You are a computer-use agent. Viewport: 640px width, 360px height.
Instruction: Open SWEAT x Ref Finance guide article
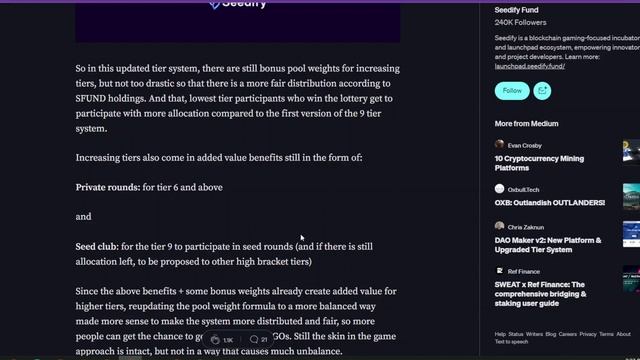point(540,294)
